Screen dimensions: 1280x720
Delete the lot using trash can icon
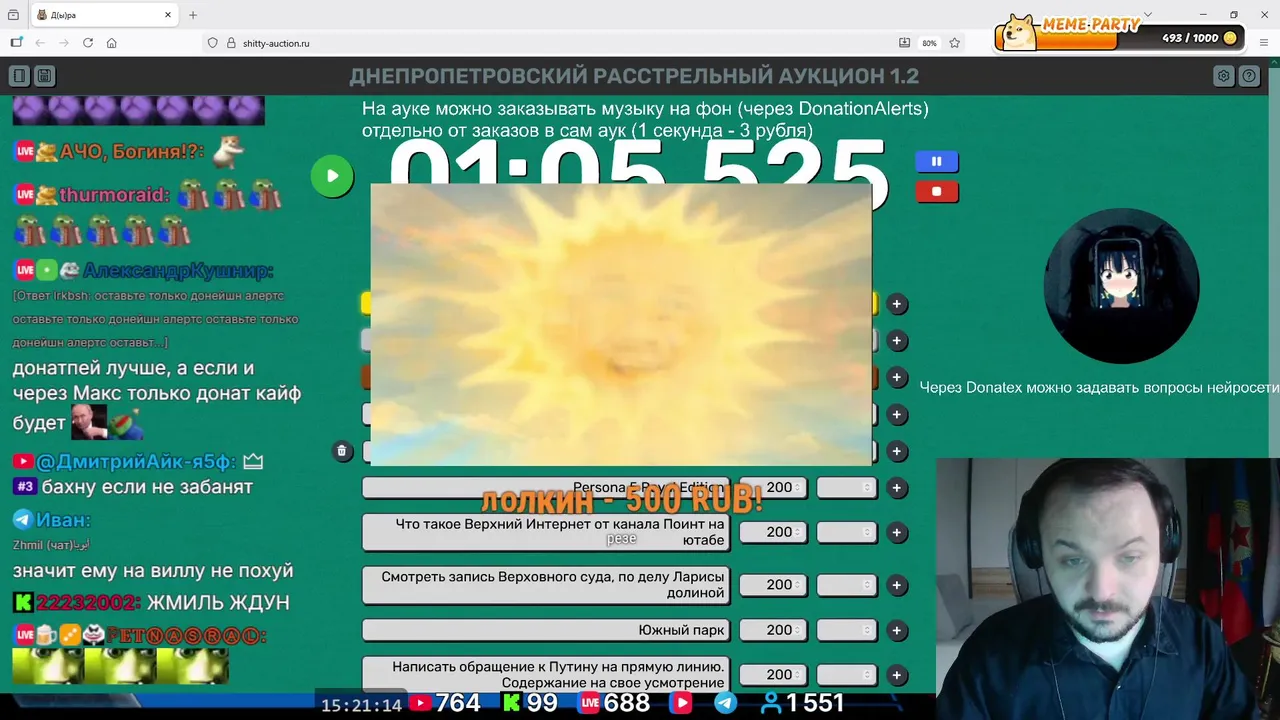342,451
